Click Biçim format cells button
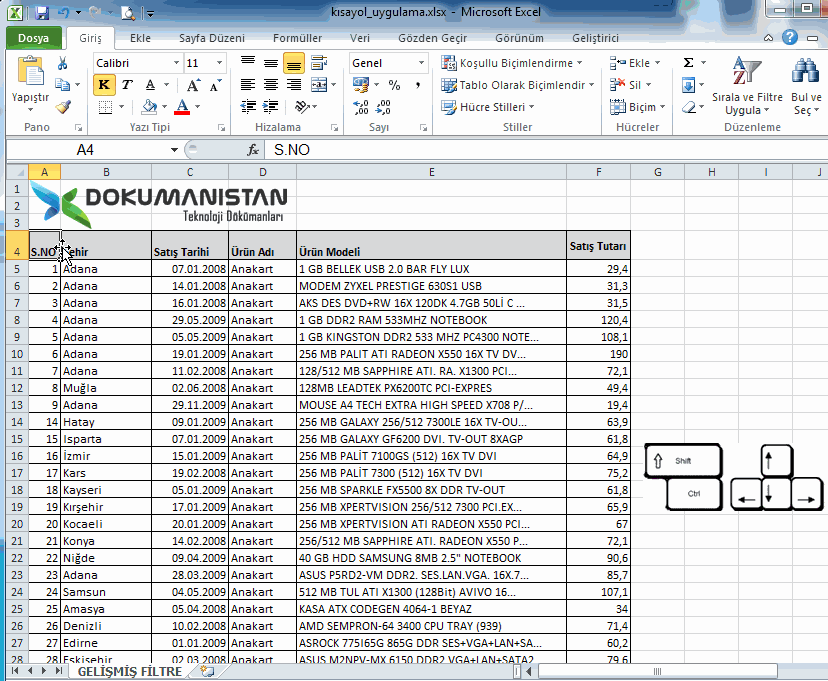The height and width of the screenshot is (681, 828). tap(637, 107)
